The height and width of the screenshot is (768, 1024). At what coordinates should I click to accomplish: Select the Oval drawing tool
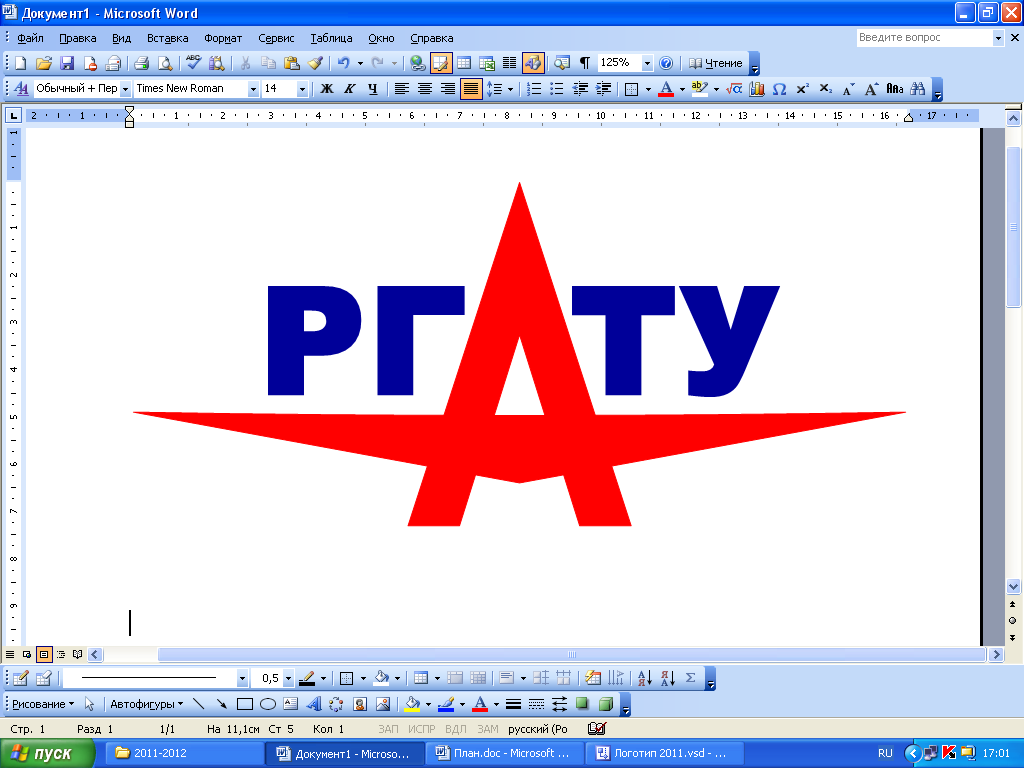[x=268, y=704]
